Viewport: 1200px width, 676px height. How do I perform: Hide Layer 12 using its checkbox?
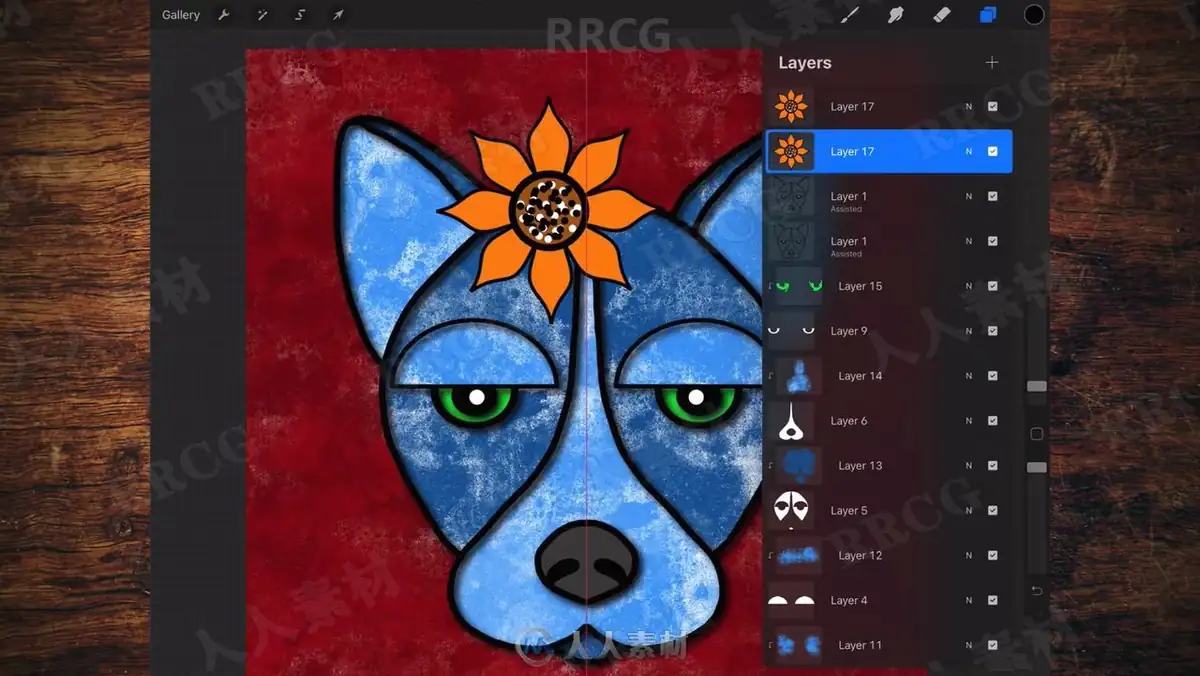click(x=993, y=556)
